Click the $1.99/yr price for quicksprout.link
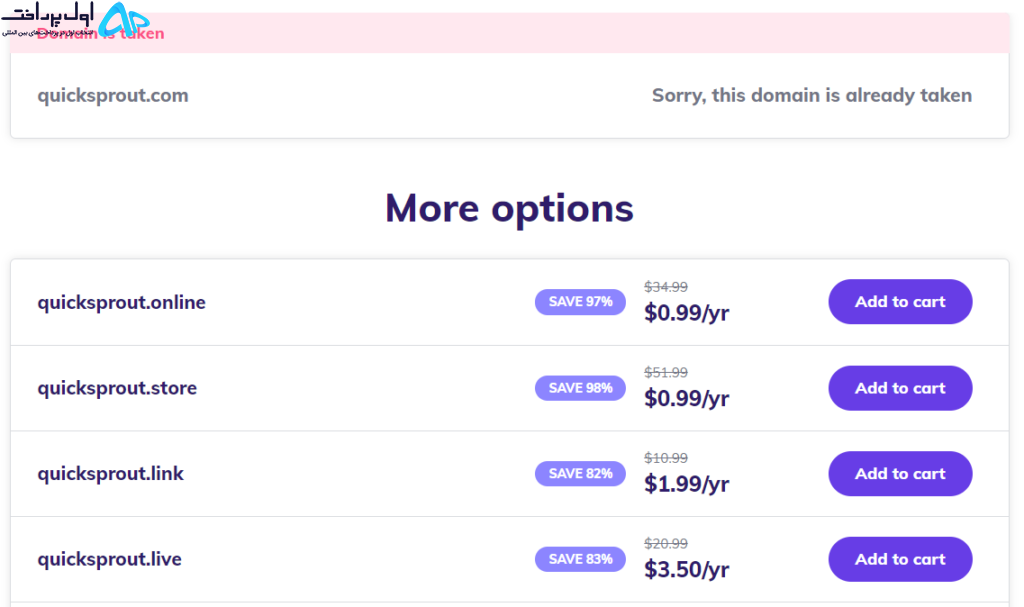Viewport: 1024px width, 607px height. tap(686, 484)
